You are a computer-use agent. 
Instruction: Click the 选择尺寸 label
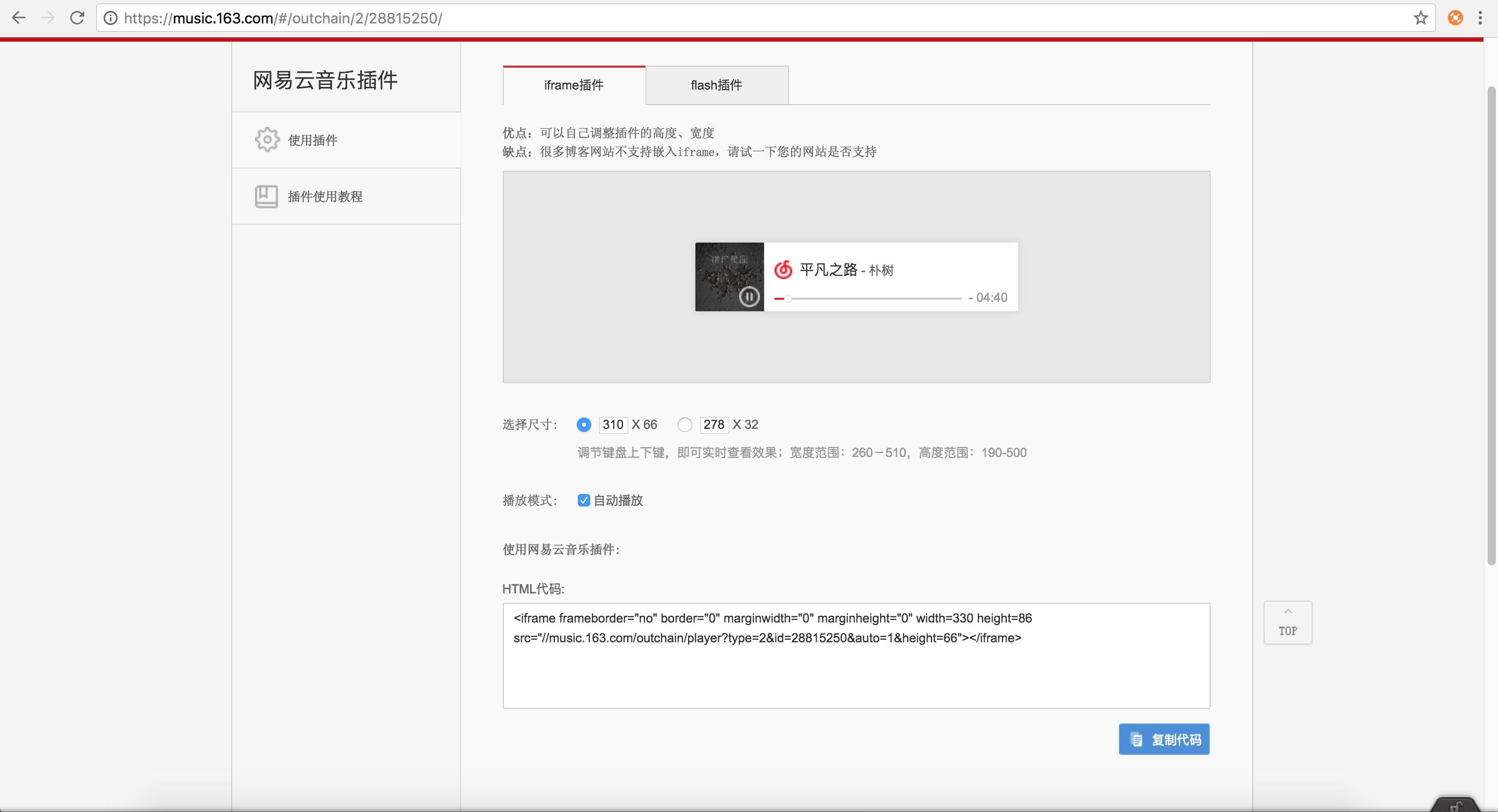530,425
